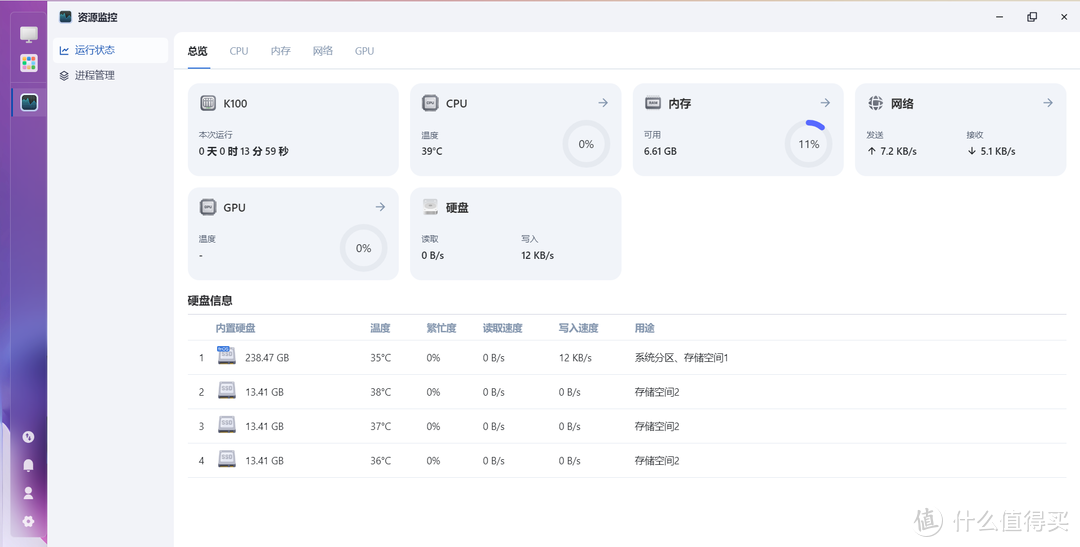
Task: Click the 39°C CPU temperature value
Action: [x=432, y=151]
